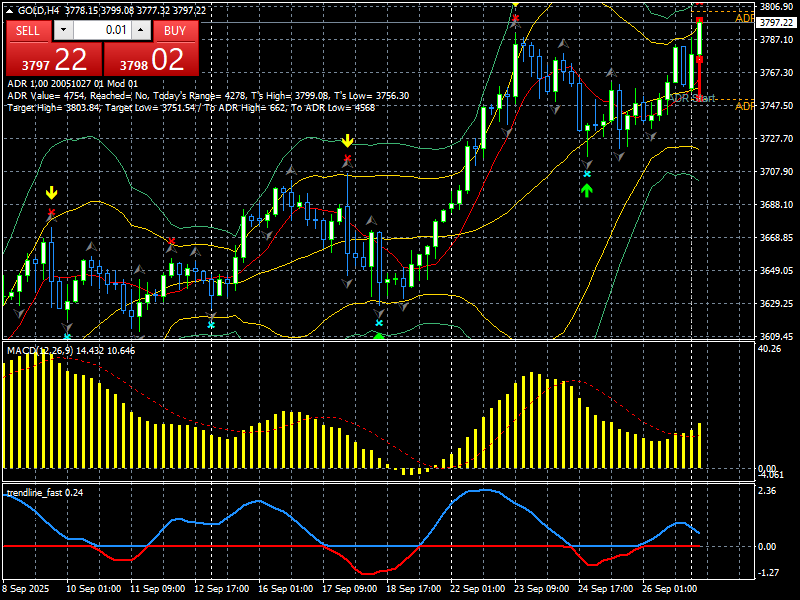The image size is (800, 600).
Task: Click the current price label 3797.22 on the axis
Action: (x=777, y=22)
